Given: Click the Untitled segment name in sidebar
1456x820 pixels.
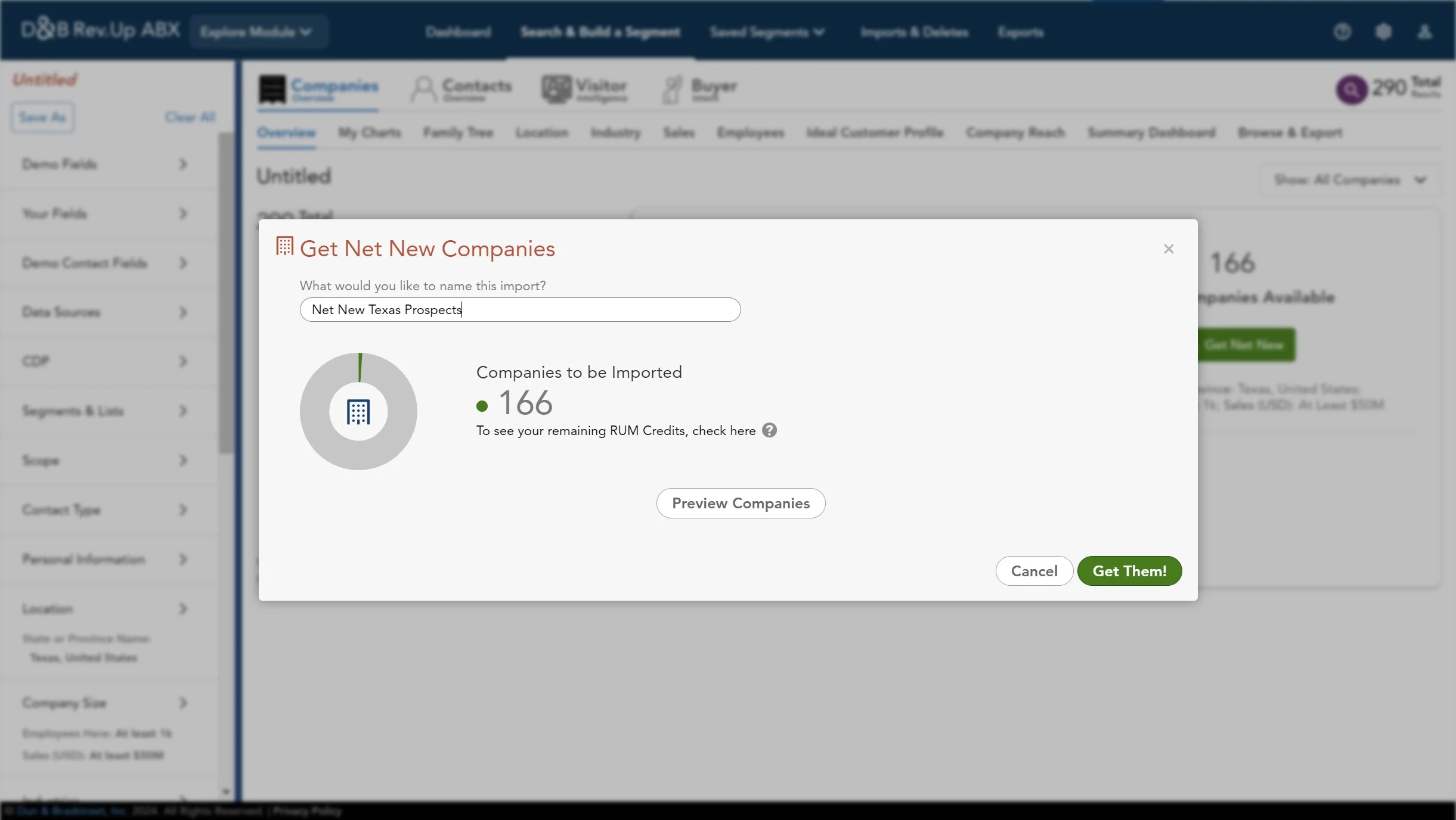Looking at the screenshot, I should (45, 79).
